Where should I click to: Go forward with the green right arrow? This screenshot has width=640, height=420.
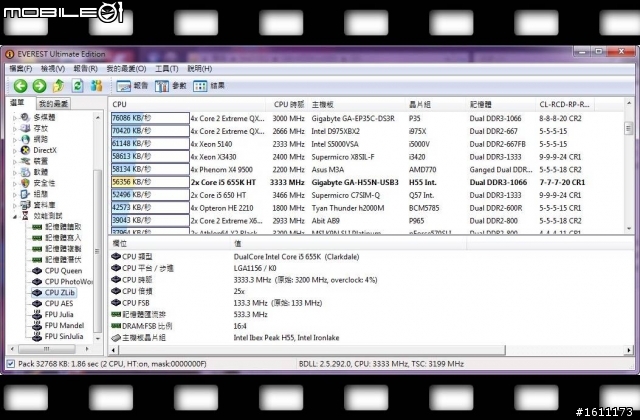click(40, 86)
